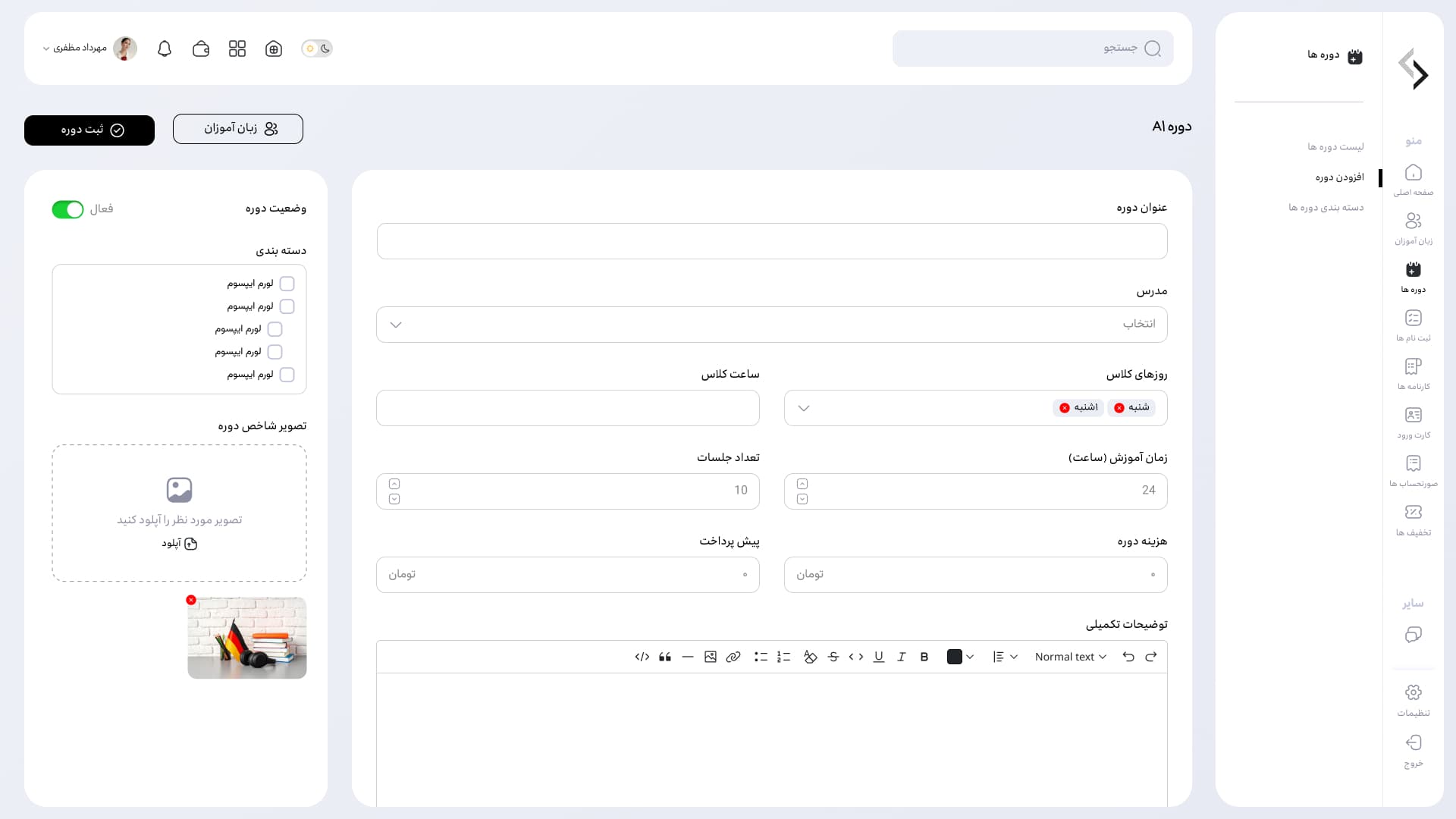Click the undo icon in editor toolbar

[x=1128, y=657]
